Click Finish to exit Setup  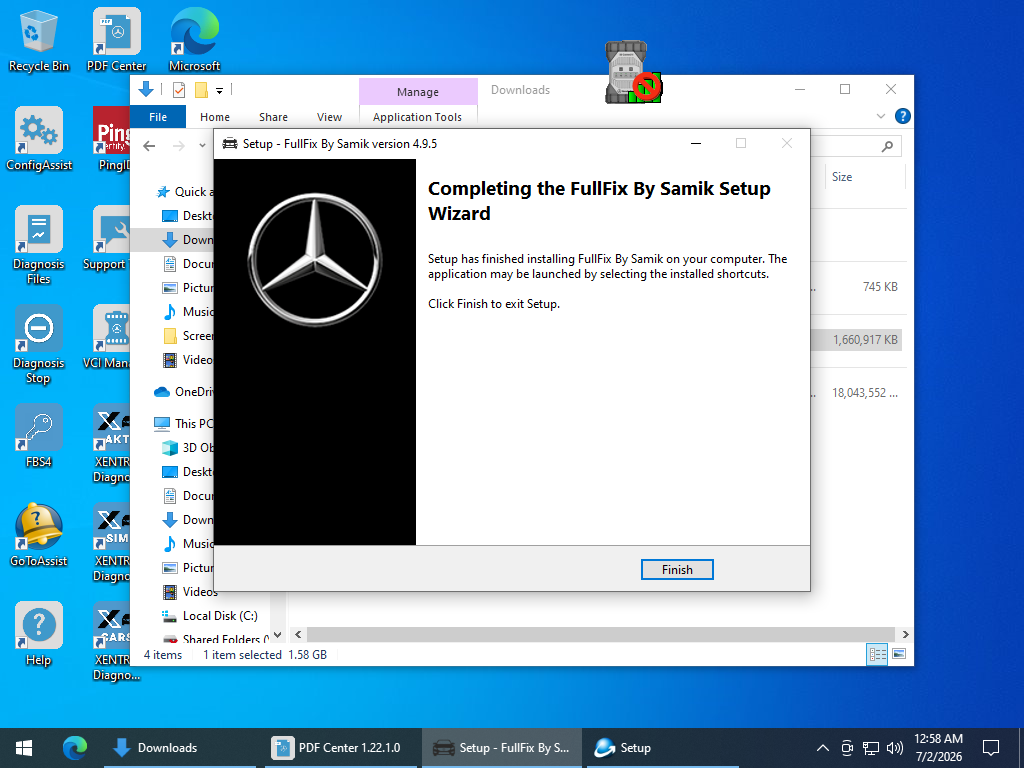coord(677,569)
